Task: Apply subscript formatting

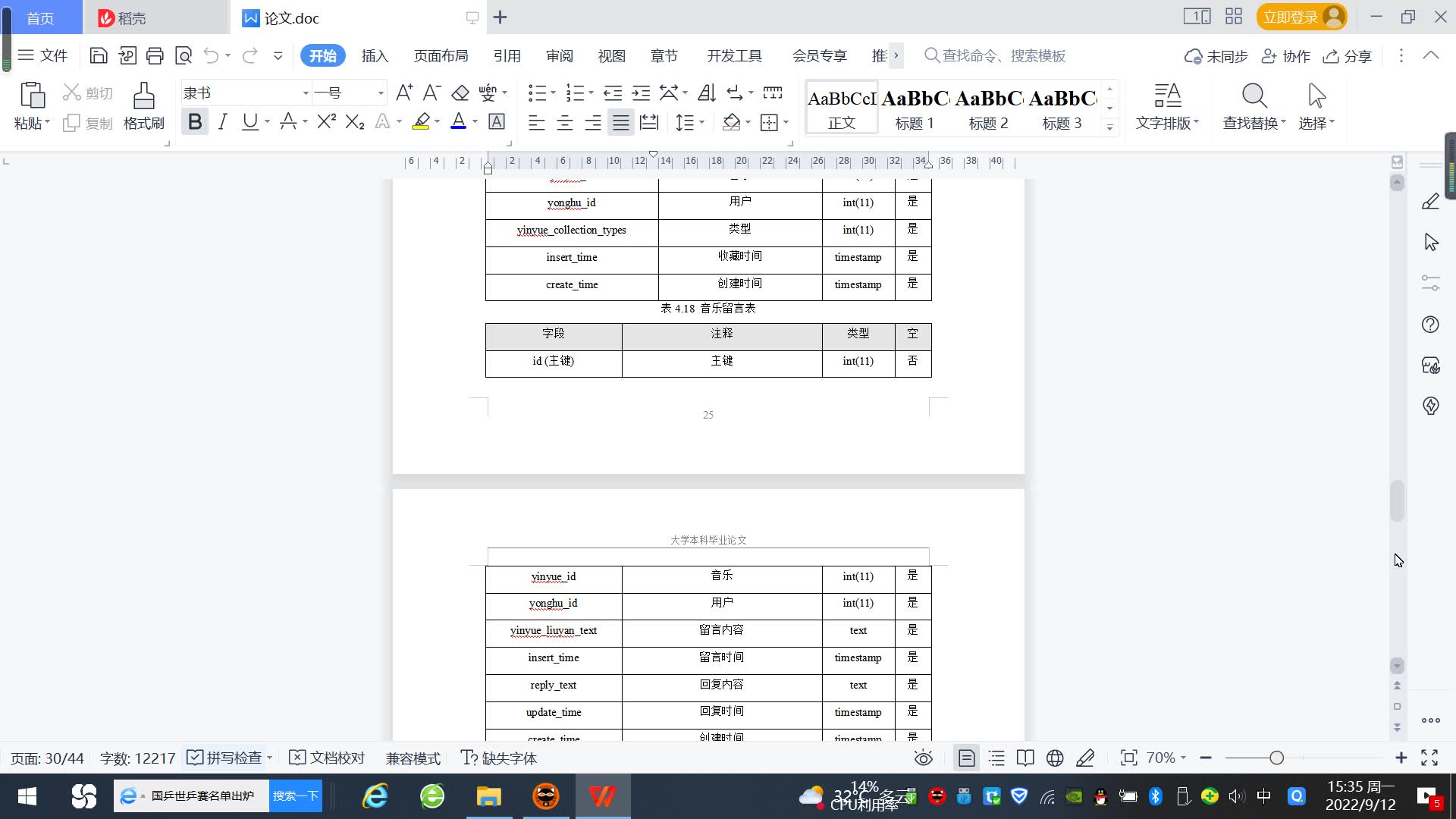Action: pyautogui.click(x=354, y=121)
